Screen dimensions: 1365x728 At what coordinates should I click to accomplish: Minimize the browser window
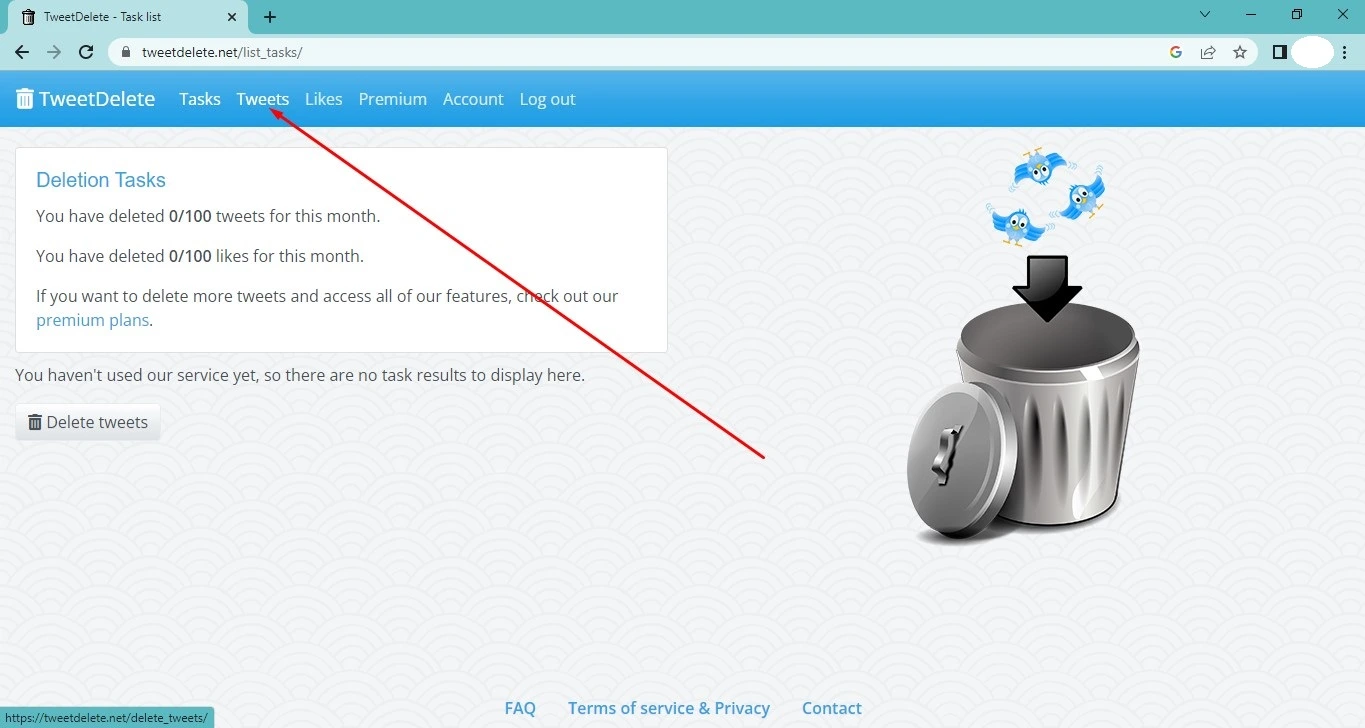point(1253,15)
